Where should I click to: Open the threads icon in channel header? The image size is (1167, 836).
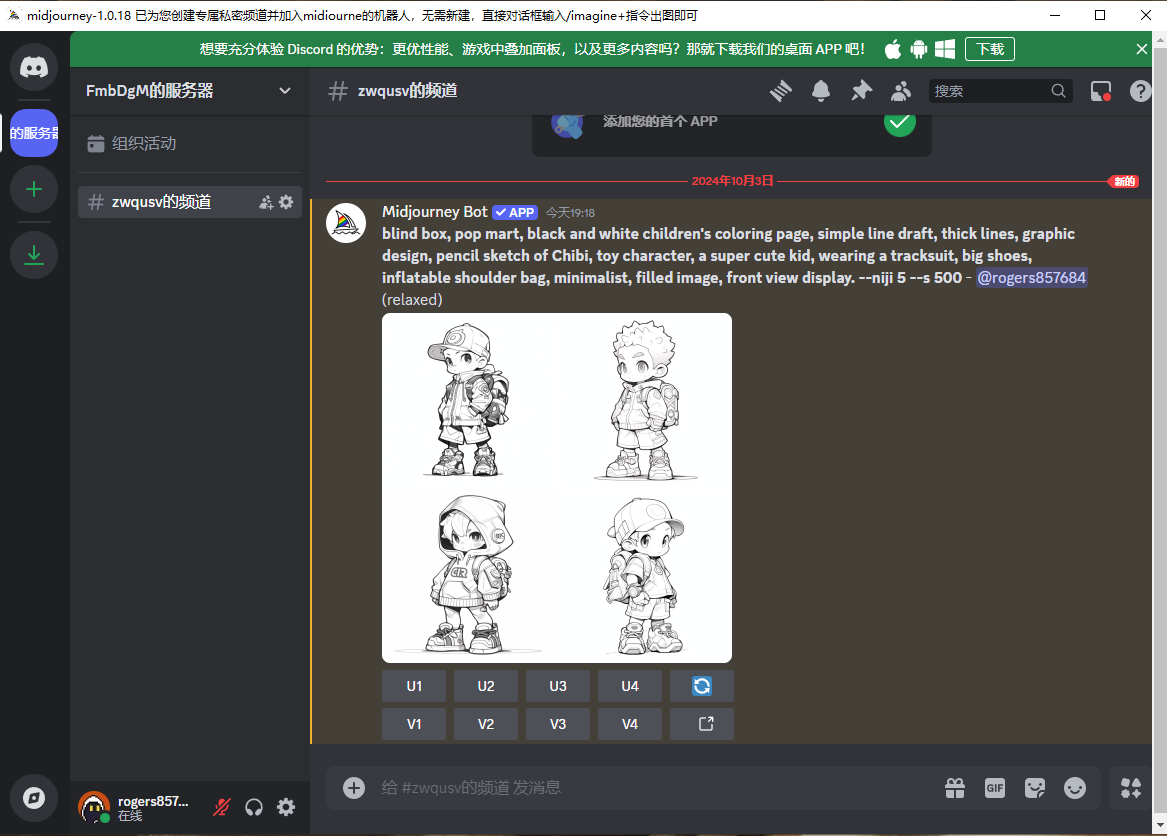tap(781, 91)
